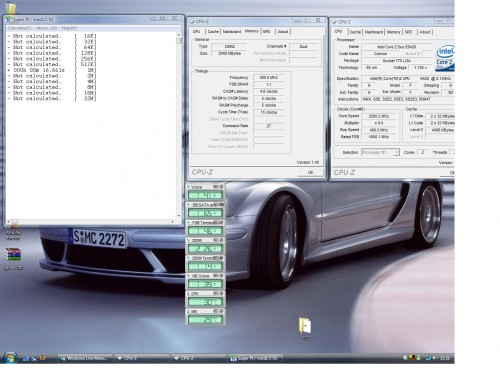This screenshot has height=375, width=500.
Task: Click the SB/SATA voltage gadget display
Action: 205,213
